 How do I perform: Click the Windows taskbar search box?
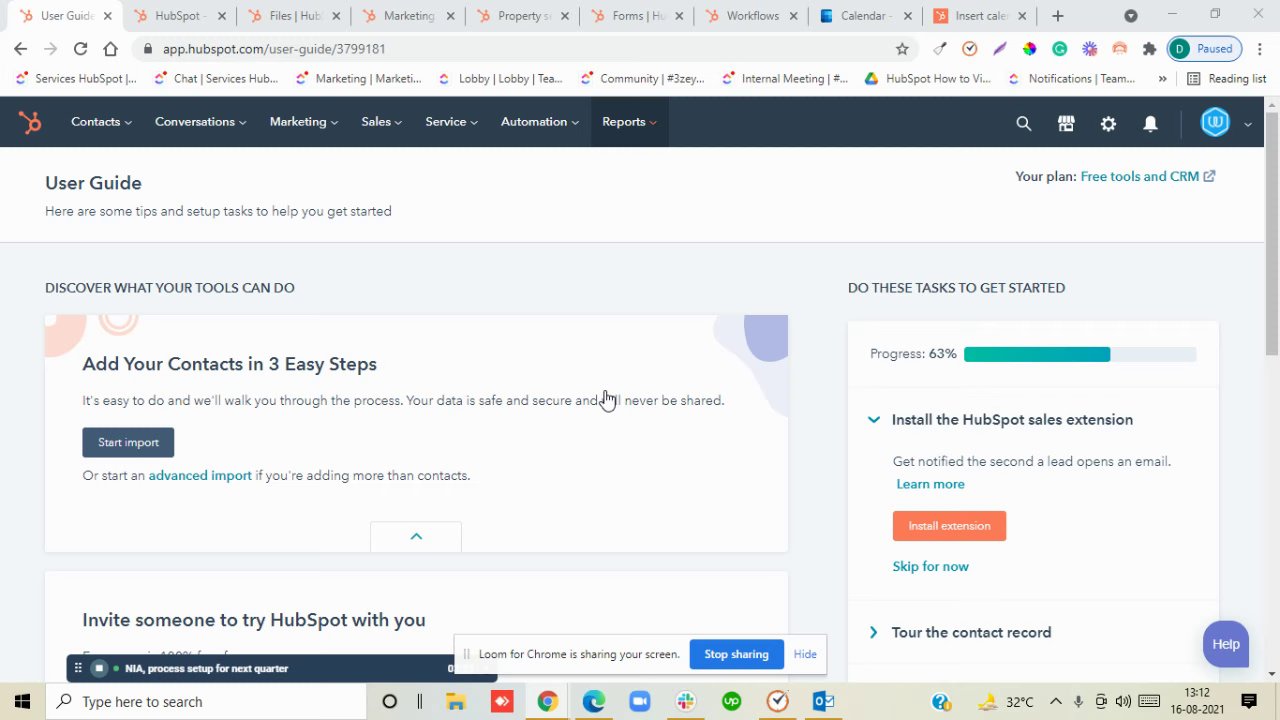click(204, 701)
